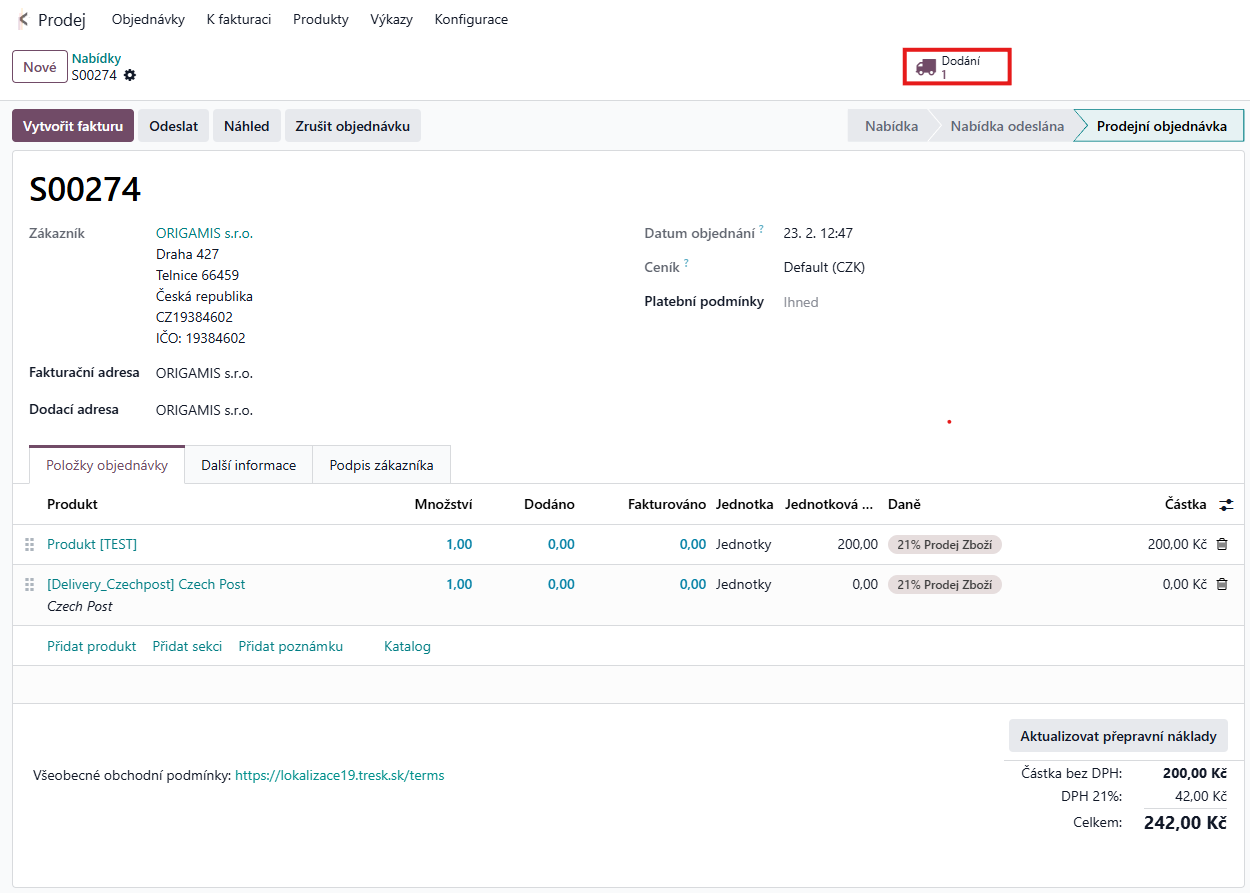Open the Dodání delivery truck button
This screenshot has height=893, width=1250.
click(x=955, y=67)
